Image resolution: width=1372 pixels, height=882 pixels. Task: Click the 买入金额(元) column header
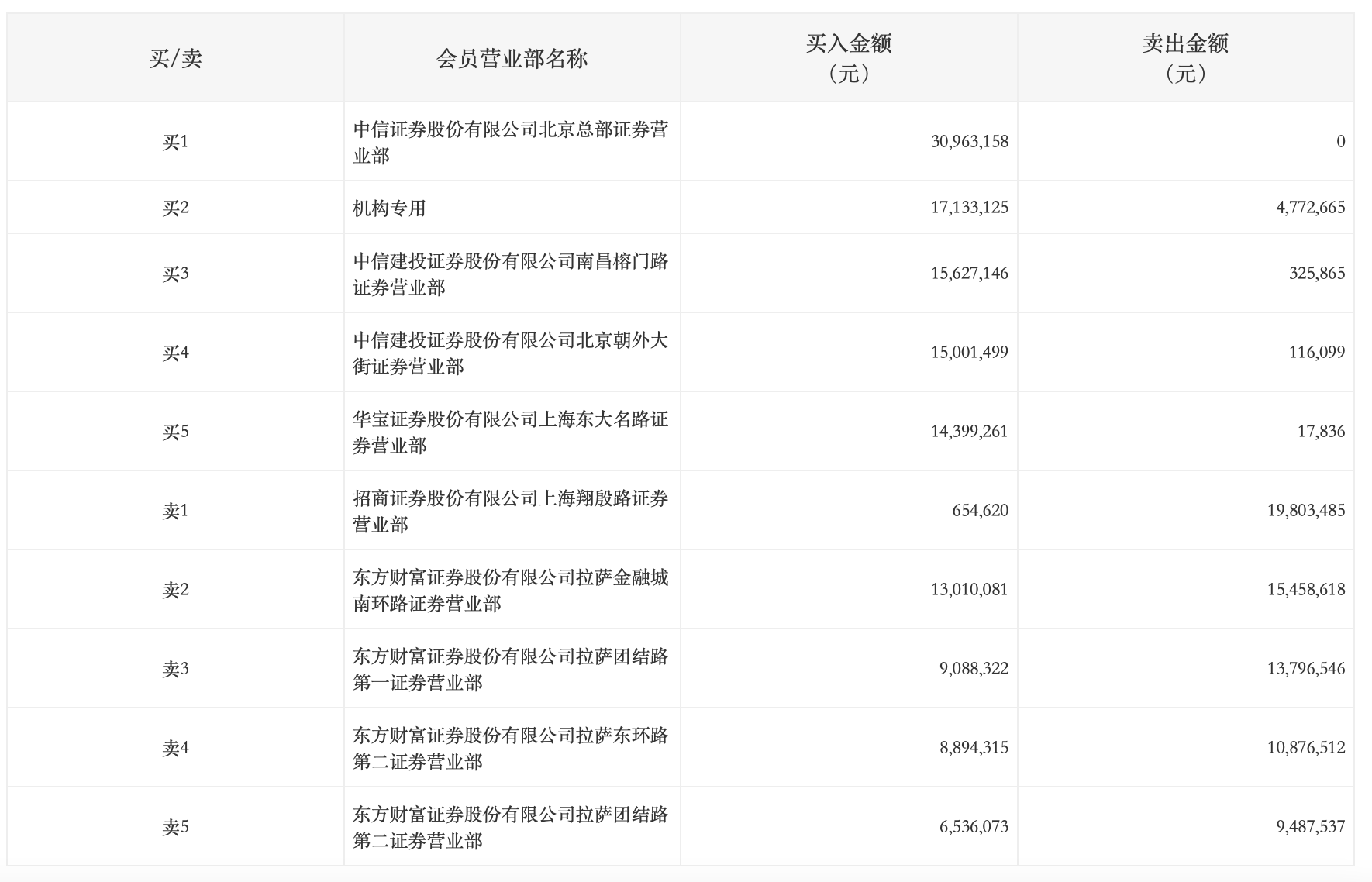click(849, 58)
